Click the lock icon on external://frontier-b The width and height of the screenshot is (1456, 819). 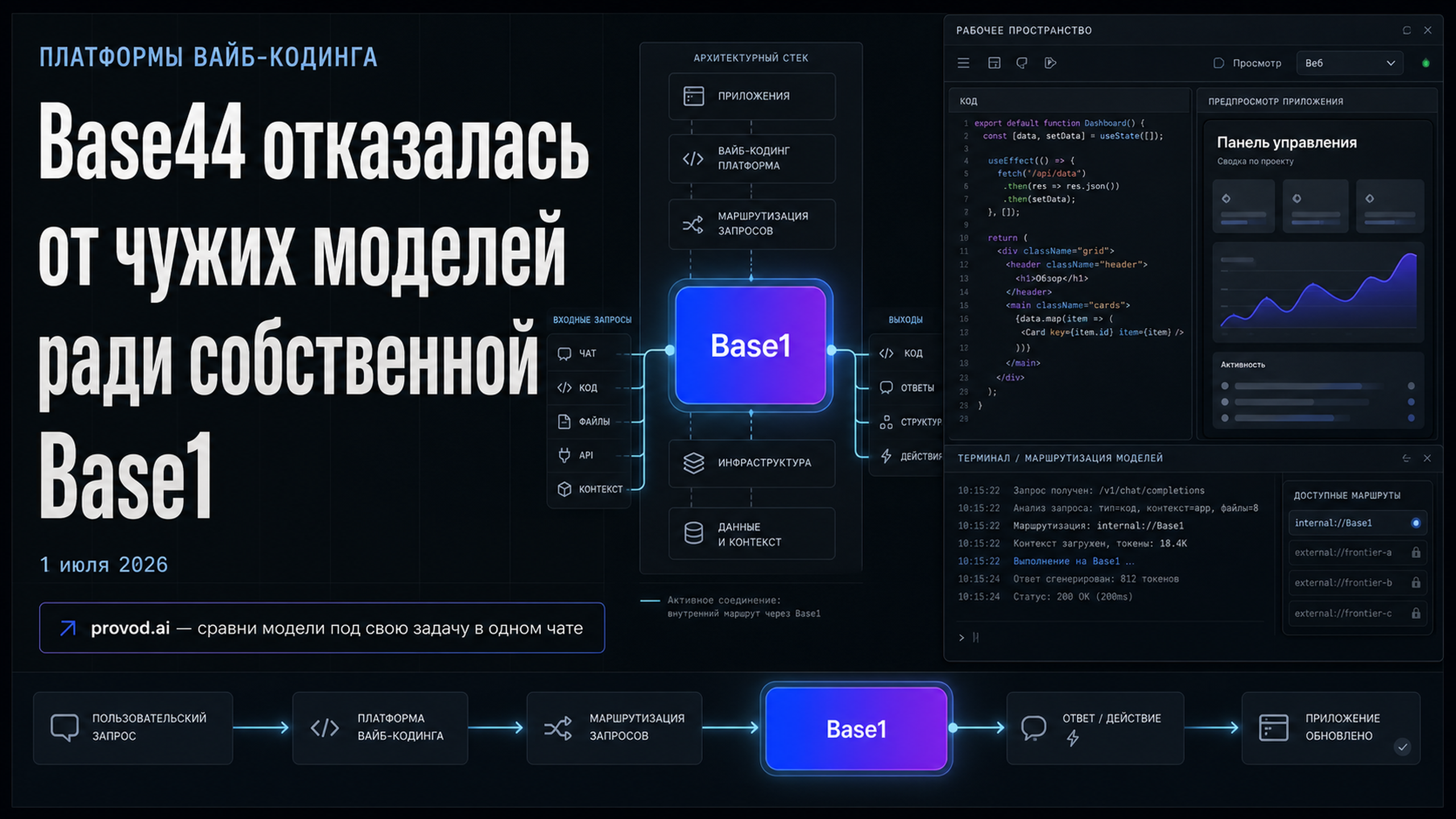tap(1416, 583)
